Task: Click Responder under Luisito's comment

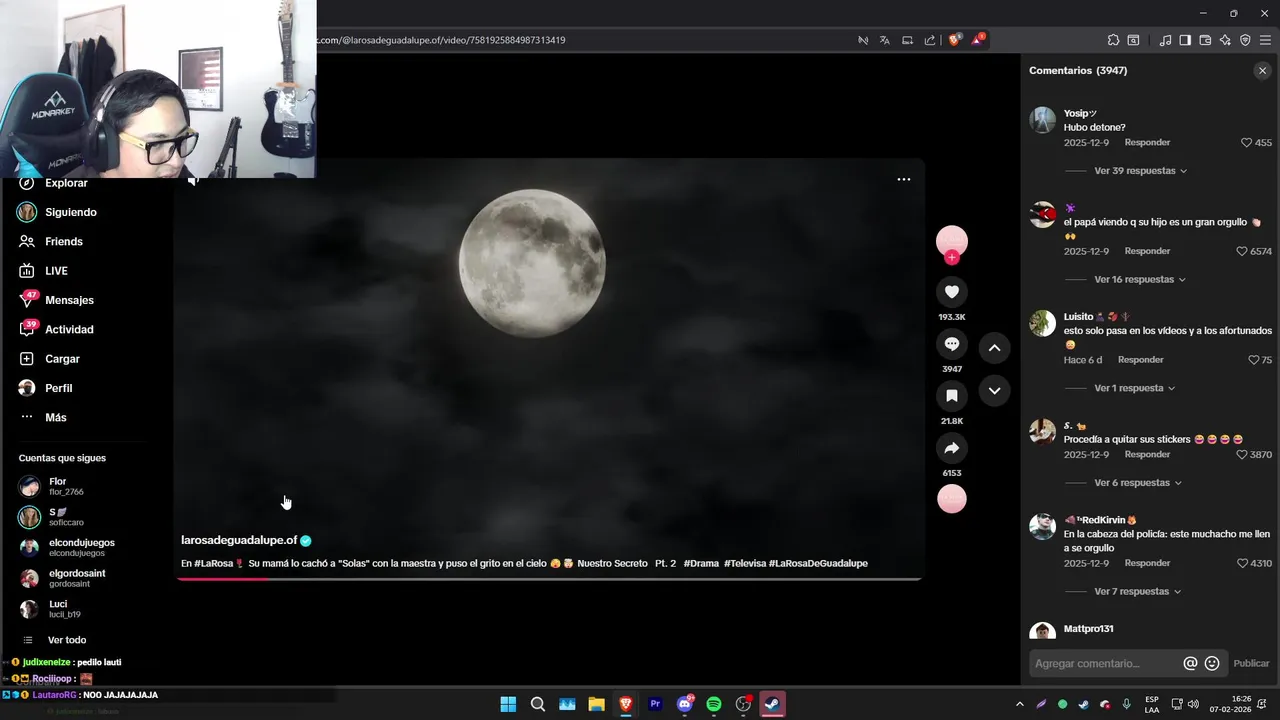Action: (1140, 360)
